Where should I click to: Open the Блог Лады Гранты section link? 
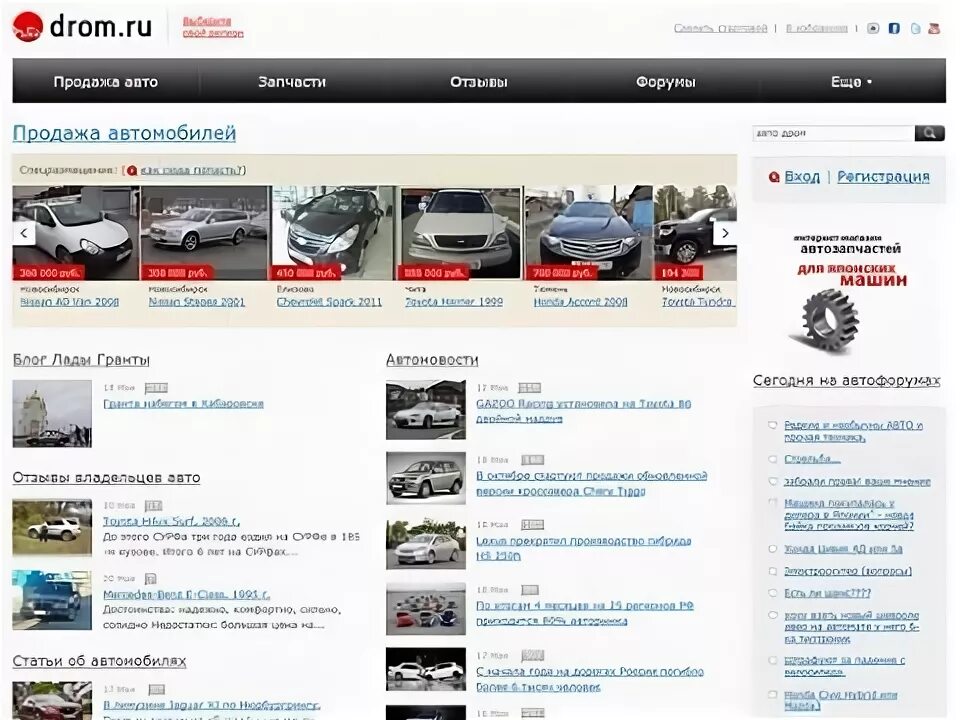tap(81, 360)
